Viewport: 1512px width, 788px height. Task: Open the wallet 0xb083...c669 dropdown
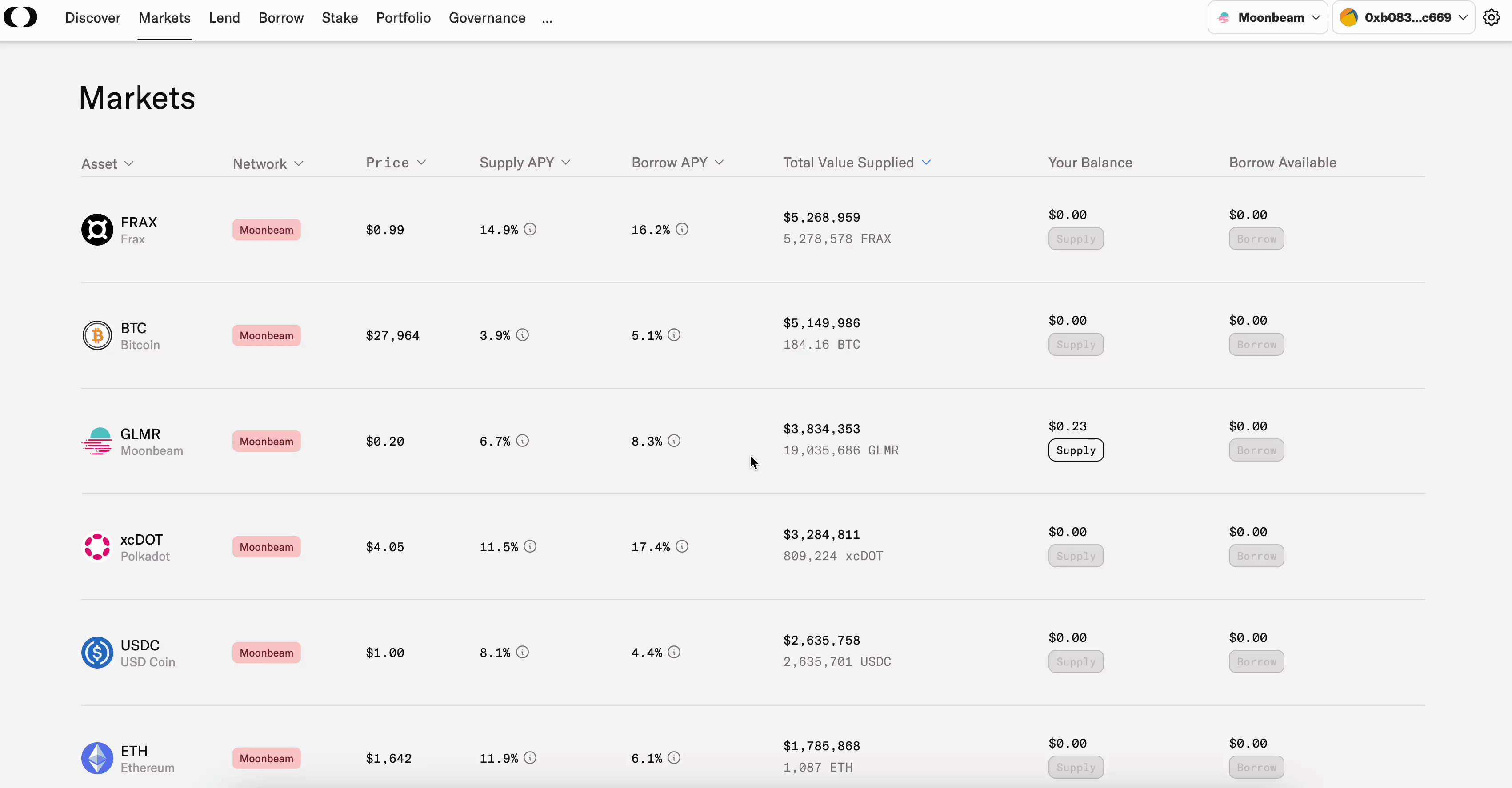coord(1404,18)
